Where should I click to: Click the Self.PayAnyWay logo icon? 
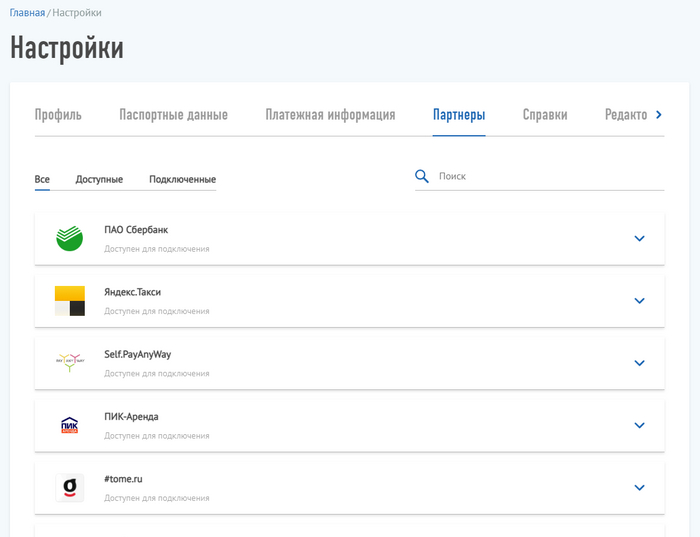pos(70,362)
